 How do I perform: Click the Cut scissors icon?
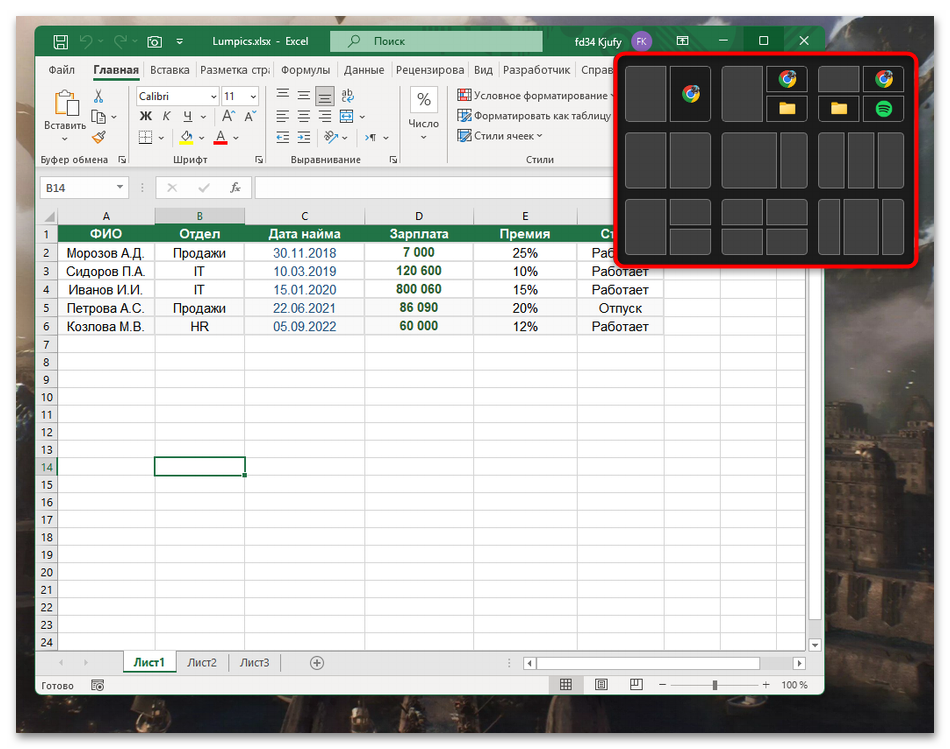[x=99, y=96]
